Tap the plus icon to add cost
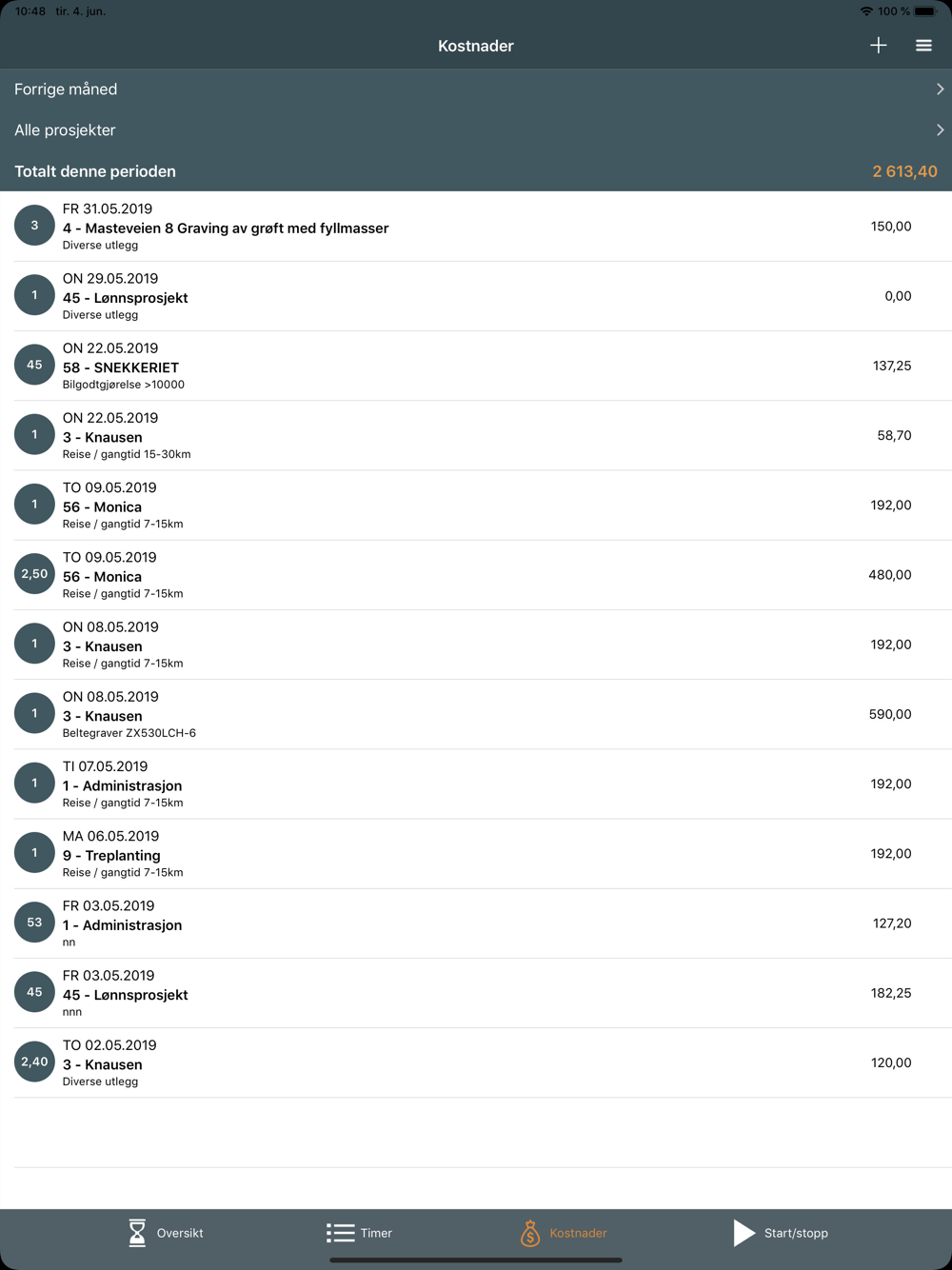952x1270 pixels. coord(878,46)
